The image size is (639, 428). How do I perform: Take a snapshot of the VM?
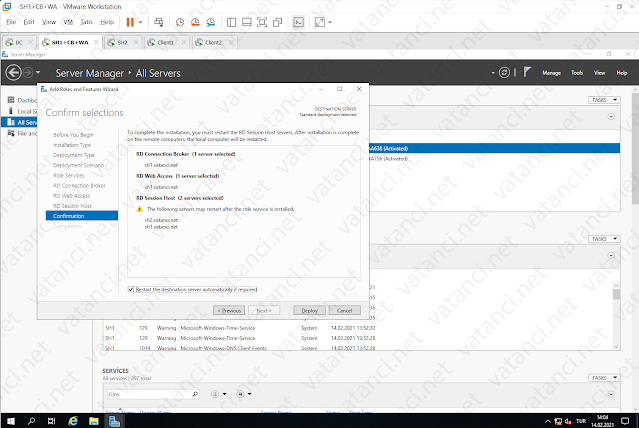pyautogui.click(x=179, y=22)
